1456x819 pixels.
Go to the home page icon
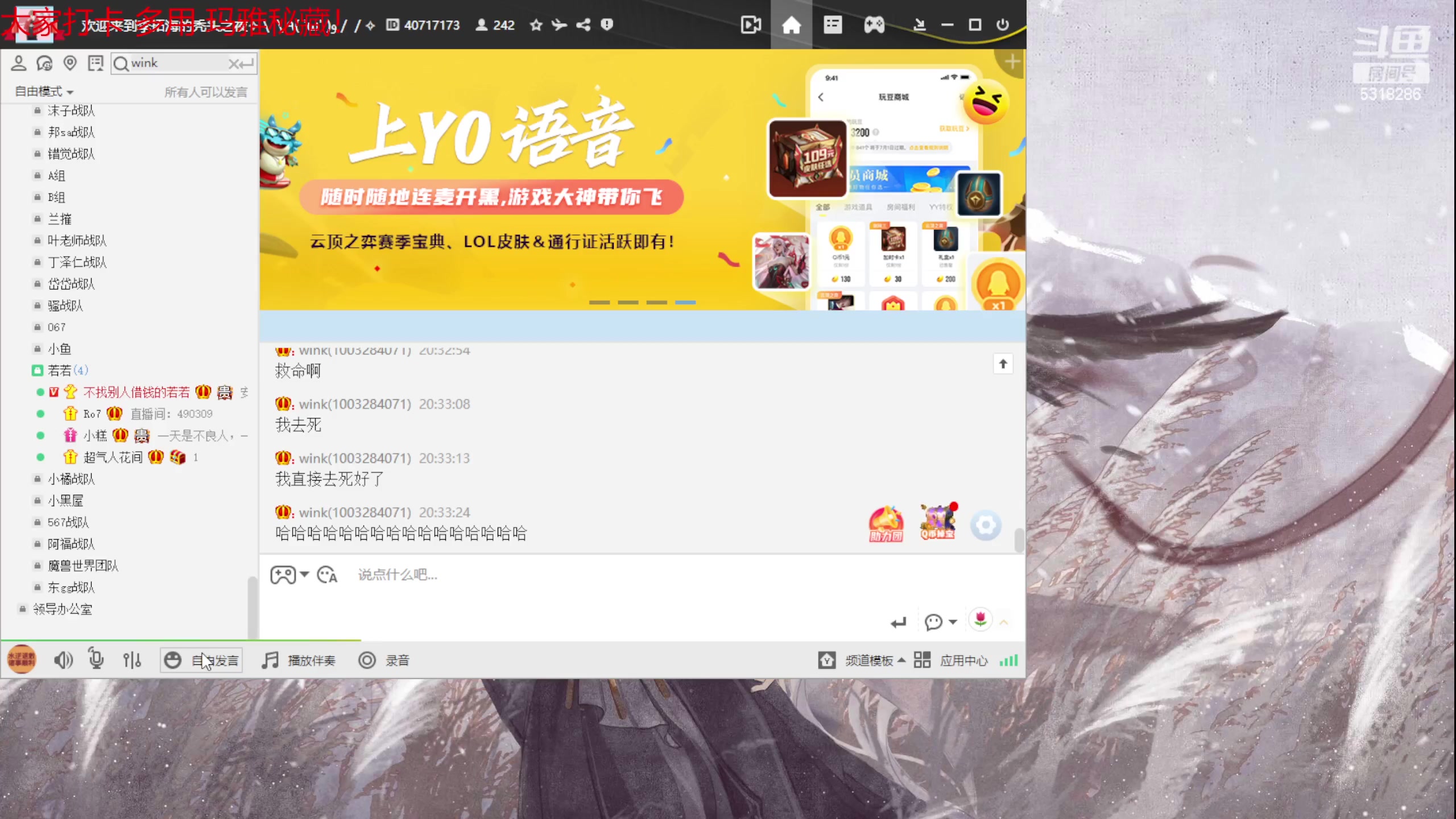click(x=791, y=25)
